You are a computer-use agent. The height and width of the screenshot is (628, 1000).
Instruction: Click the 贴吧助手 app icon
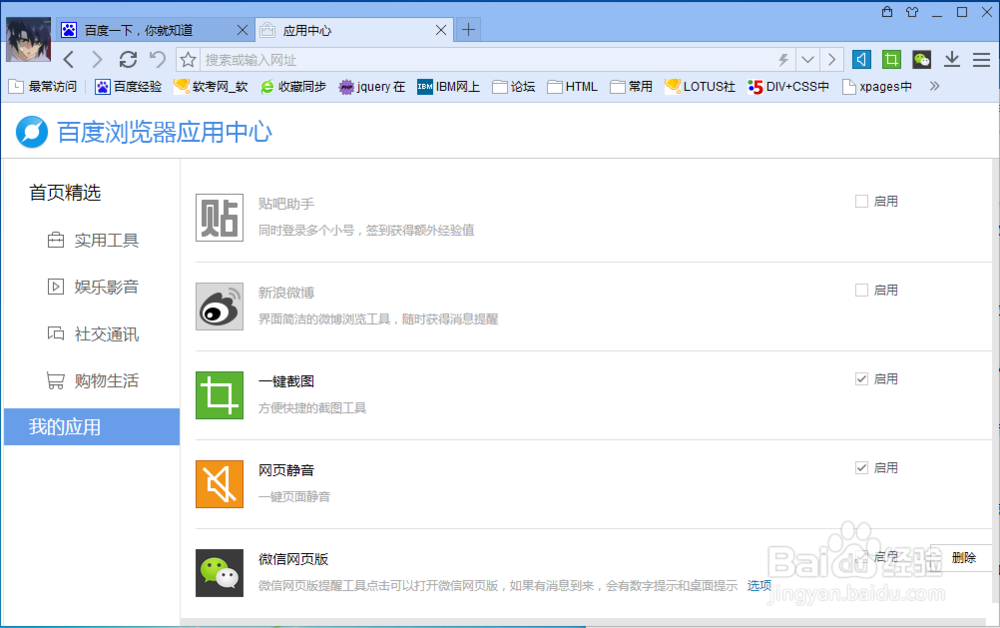coord(219,217)
